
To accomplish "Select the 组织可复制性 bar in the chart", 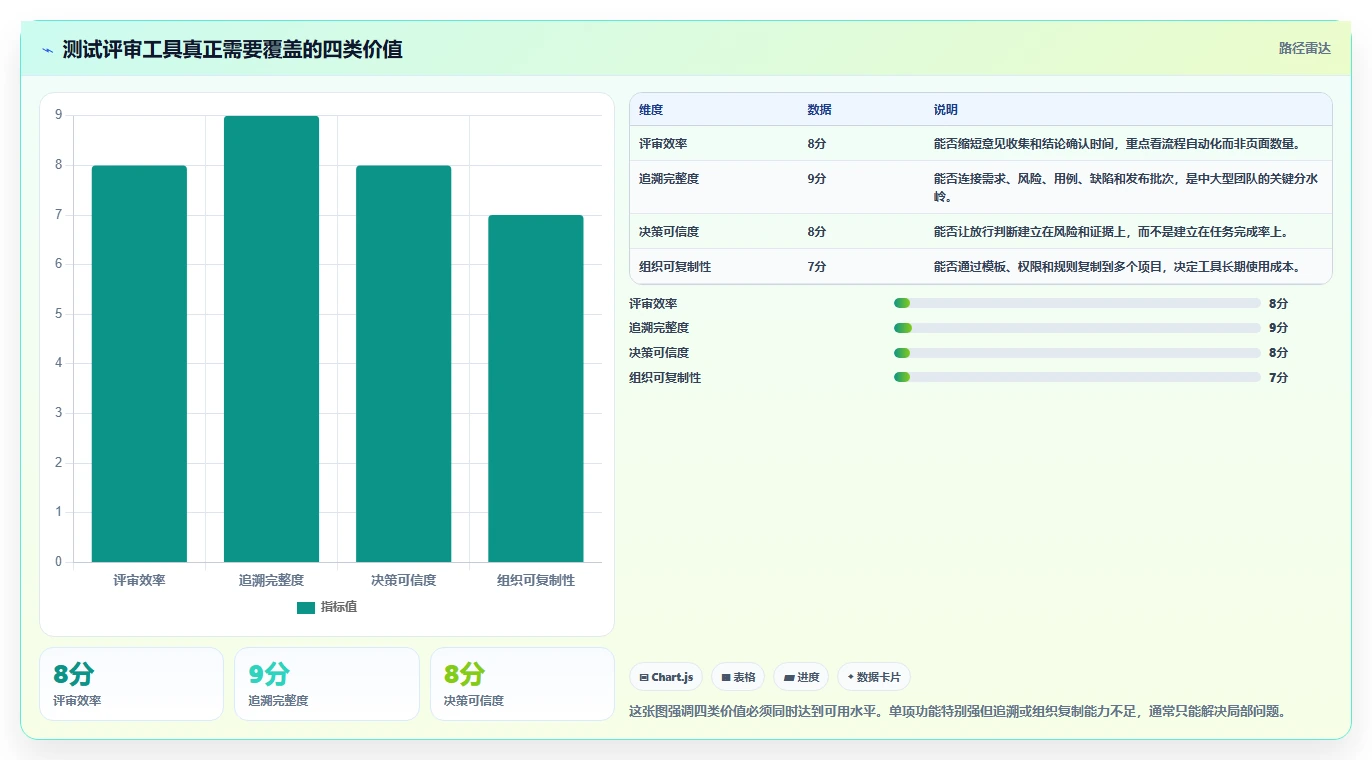I will [536, 389].
